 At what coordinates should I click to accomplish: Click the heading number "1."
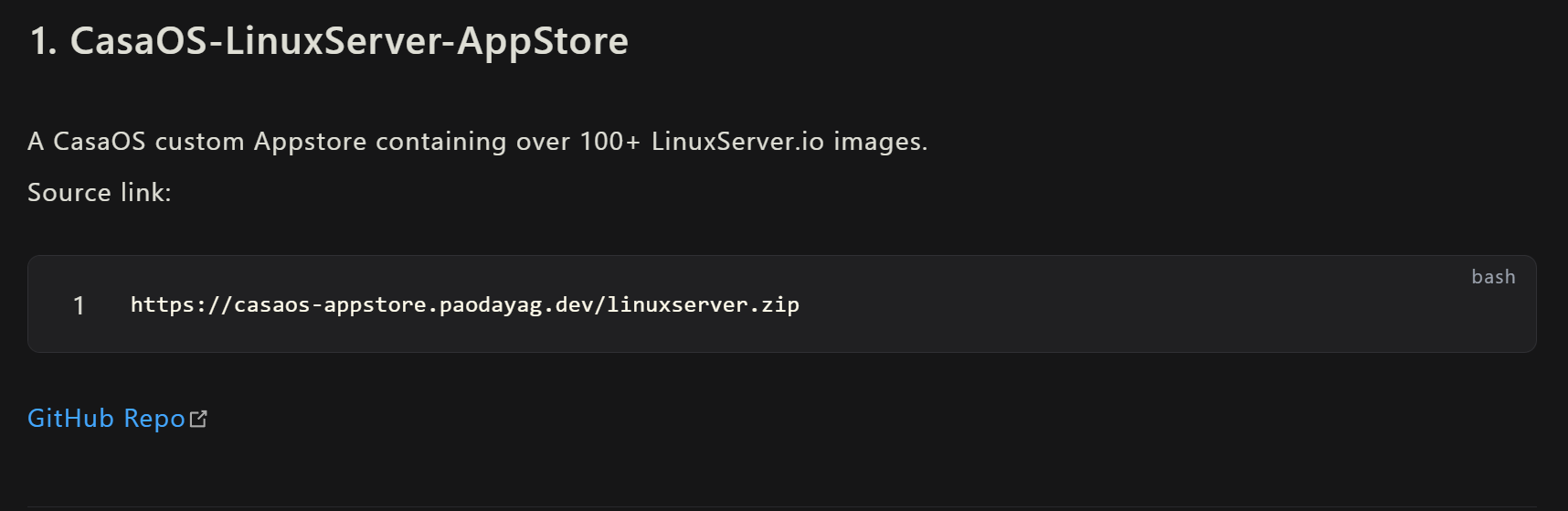point(43,41)
